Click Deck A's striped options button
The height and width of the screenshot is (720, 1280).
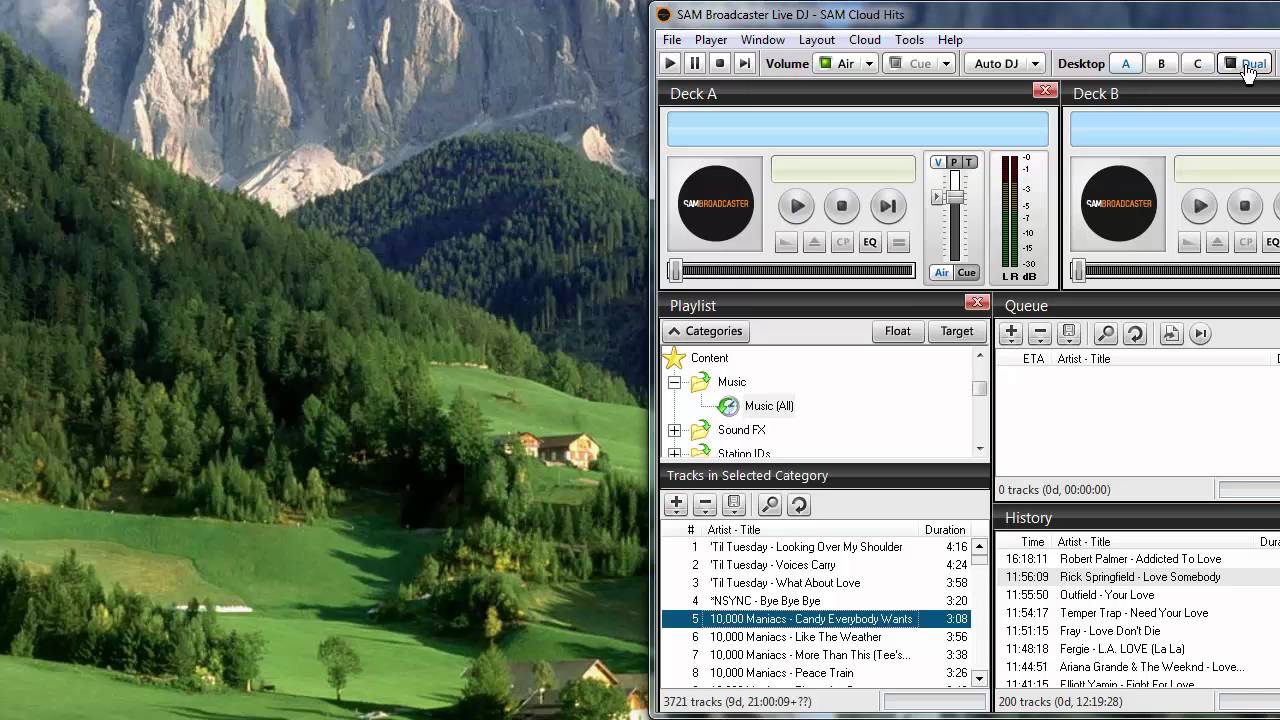point(898,242)
